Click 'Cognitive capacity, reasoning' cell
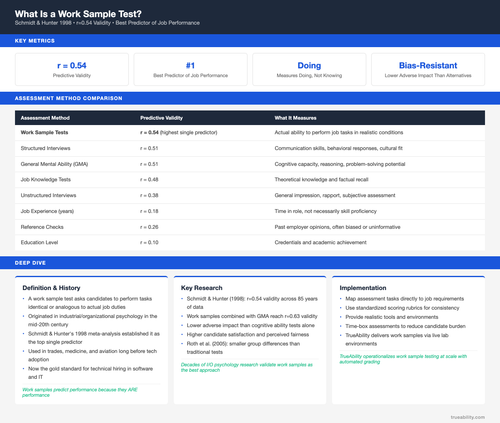The height and width of the screenshot is (423, 500). pos(340,164)
